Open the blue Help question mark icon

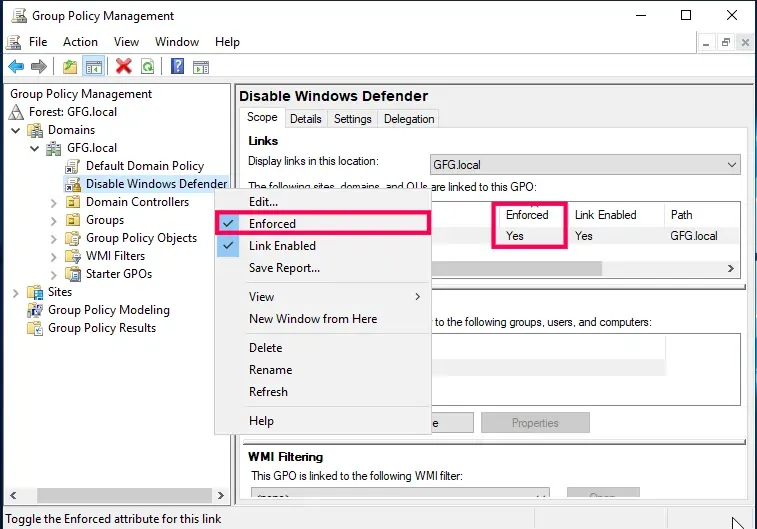tap(178, 66)
